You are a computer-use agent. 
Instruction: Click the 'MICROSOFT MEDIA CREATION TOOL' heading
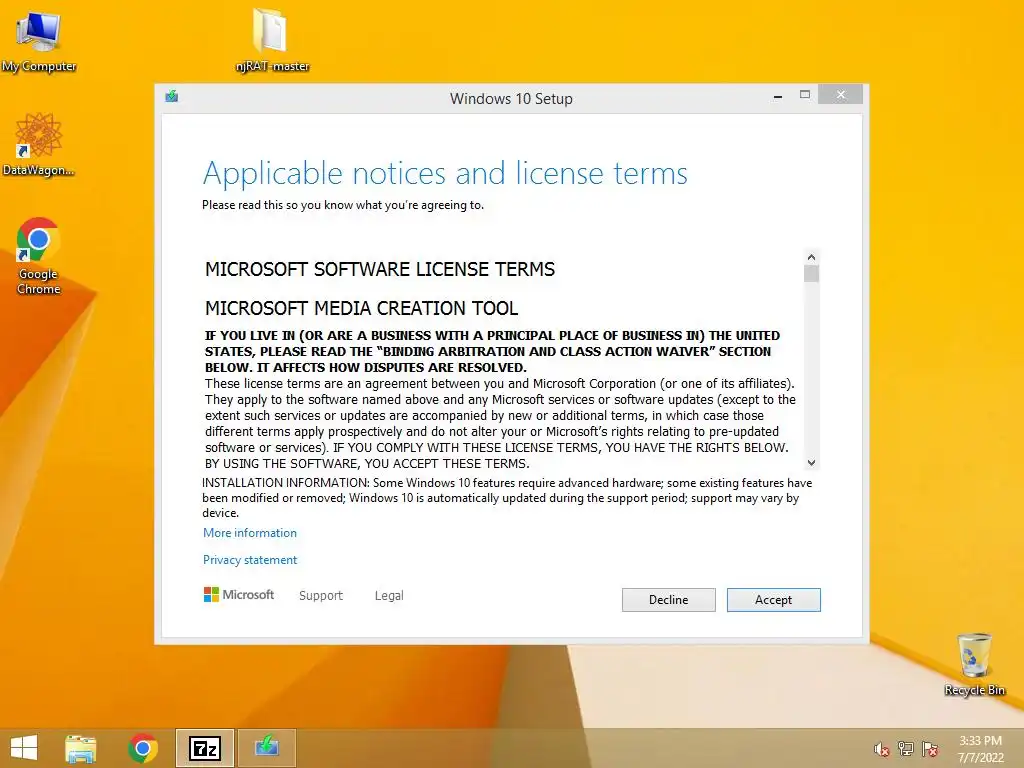[361, 308]
